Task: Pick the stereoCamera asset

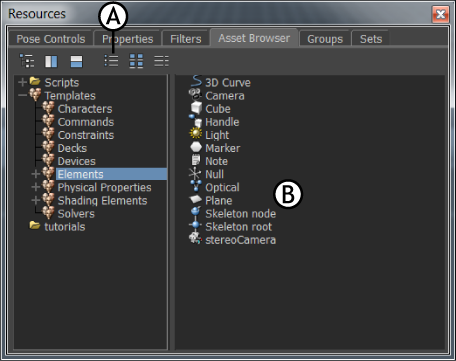Action: tap(240, 240)
